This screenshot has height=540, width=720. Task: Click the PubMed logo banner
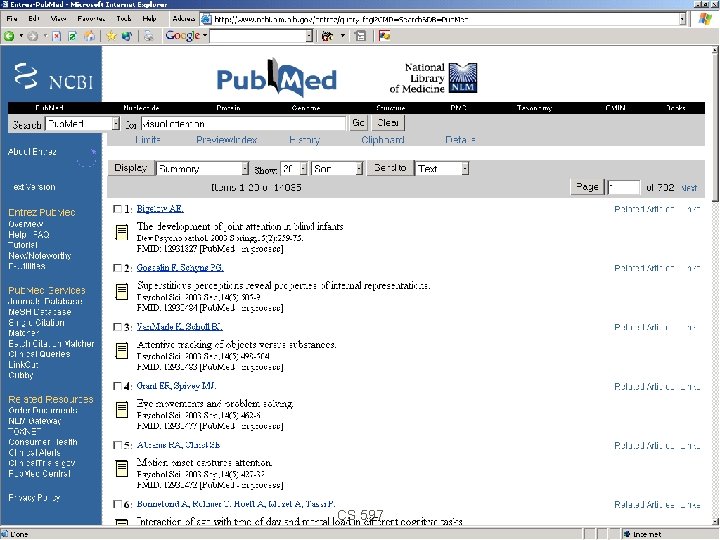point(276,78)
